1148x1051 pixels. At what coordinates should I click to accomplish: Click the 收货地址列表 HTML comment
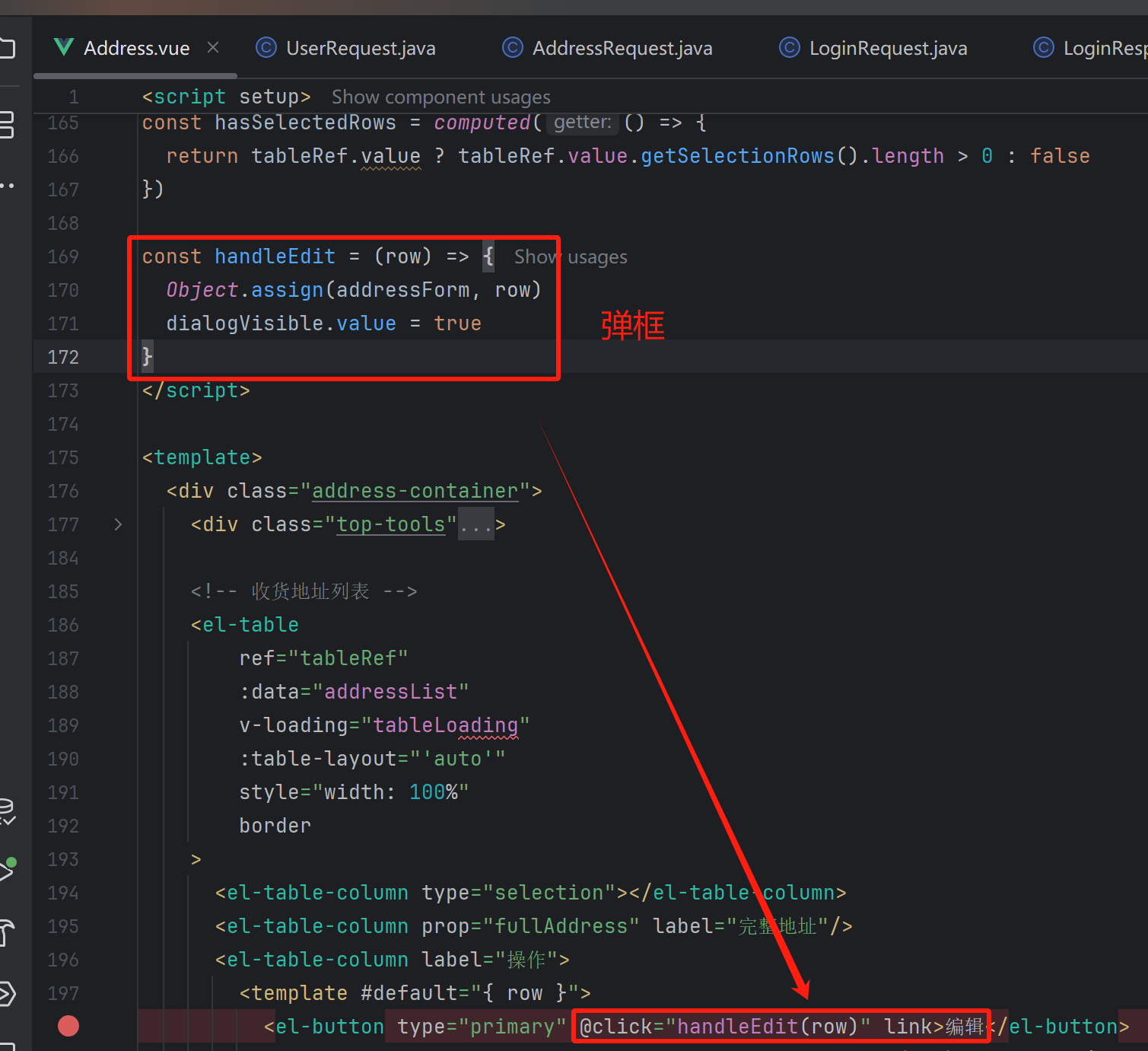304,591
